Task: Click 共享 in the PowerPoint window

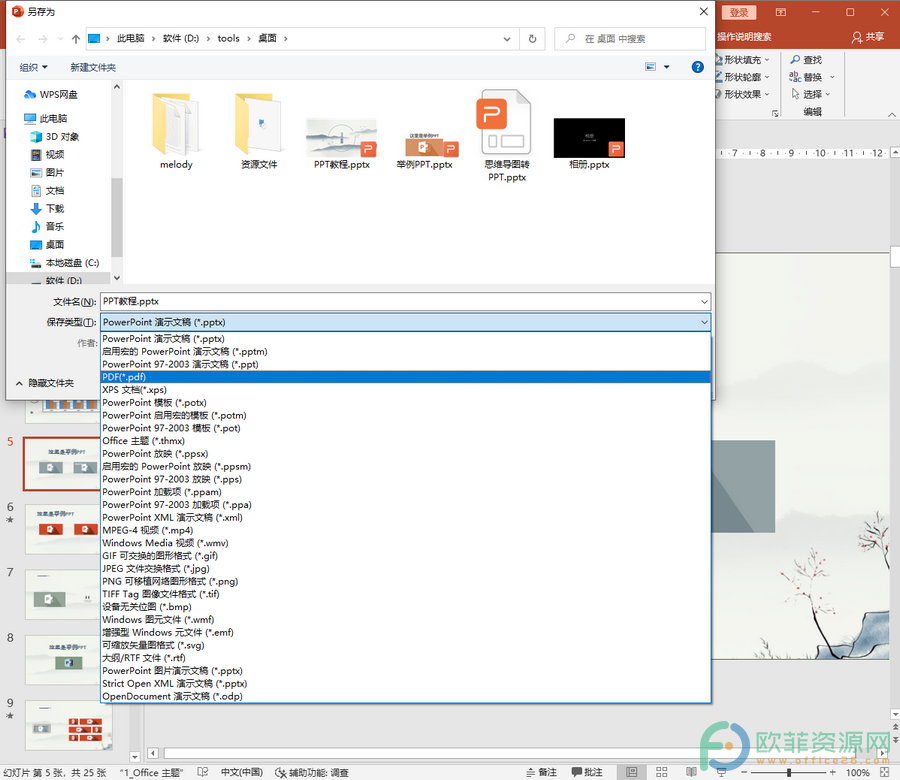Action: [x=867, y=37]
